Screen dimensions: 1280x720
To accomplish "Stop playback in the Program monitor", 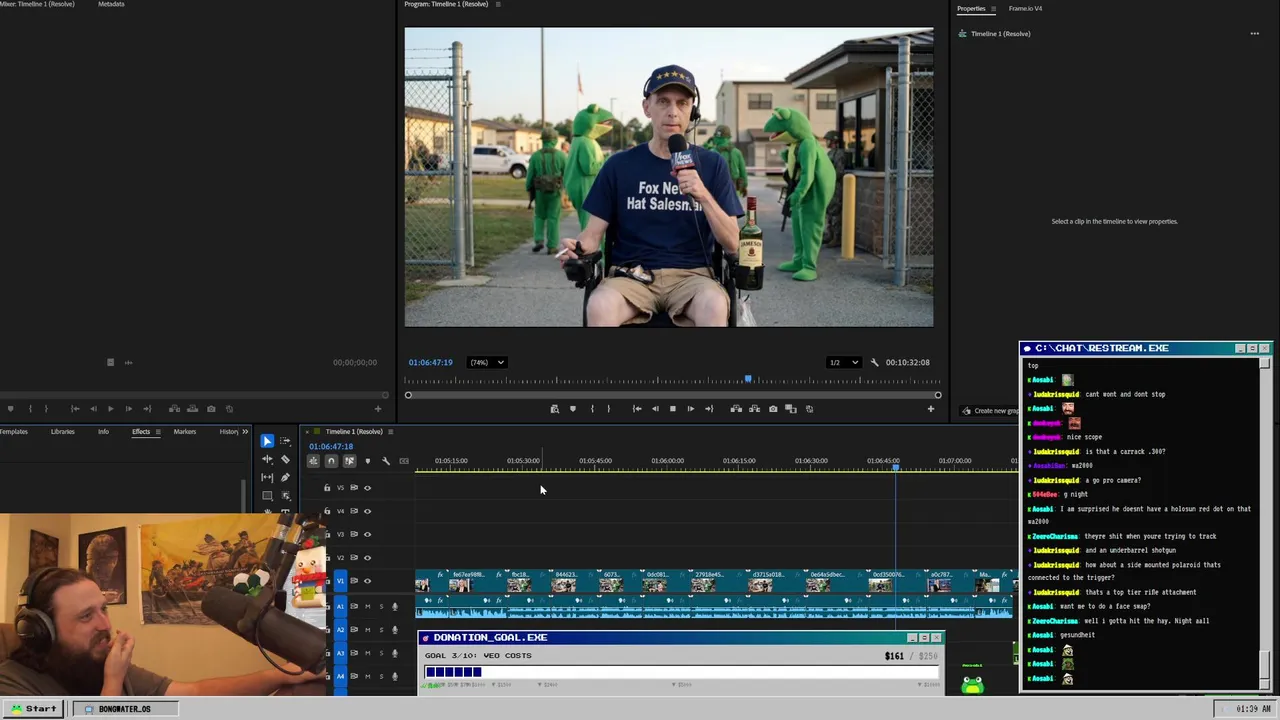I will (673, 408).
